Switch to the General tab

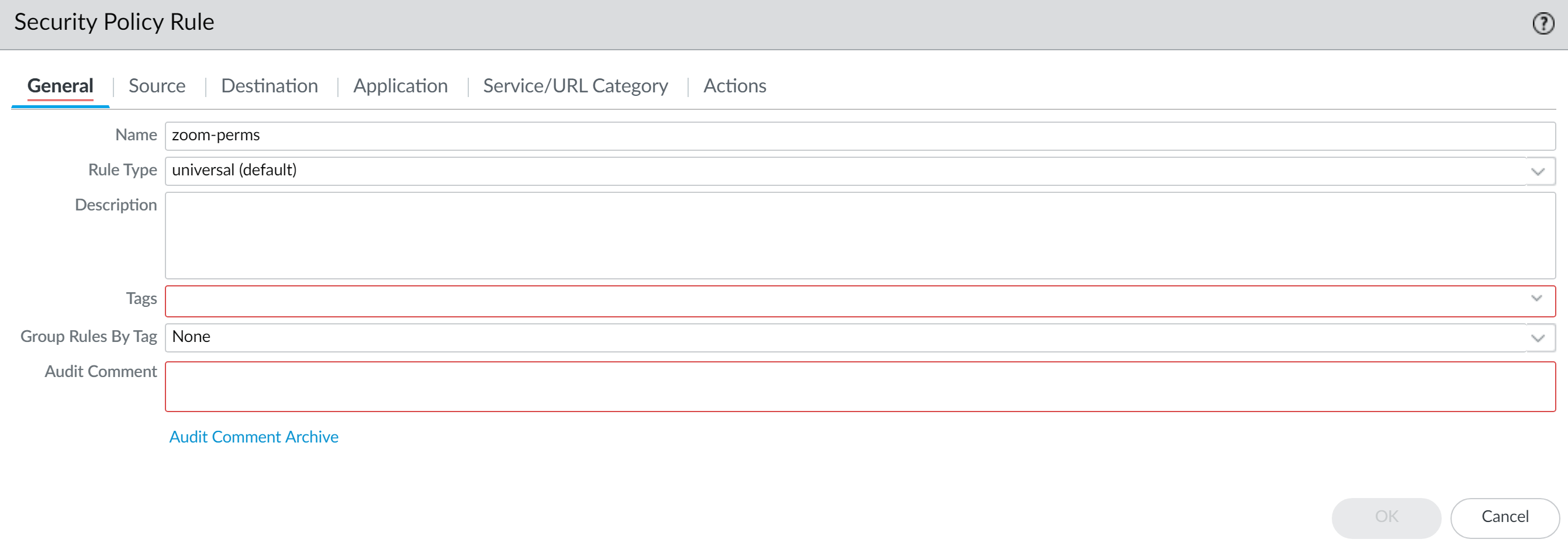60,86
